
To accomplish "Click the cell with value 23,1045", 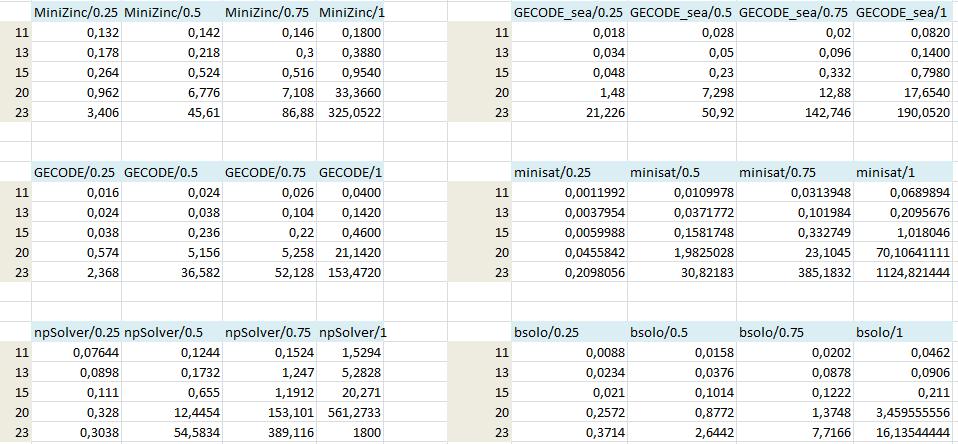I will coord(795,253).
